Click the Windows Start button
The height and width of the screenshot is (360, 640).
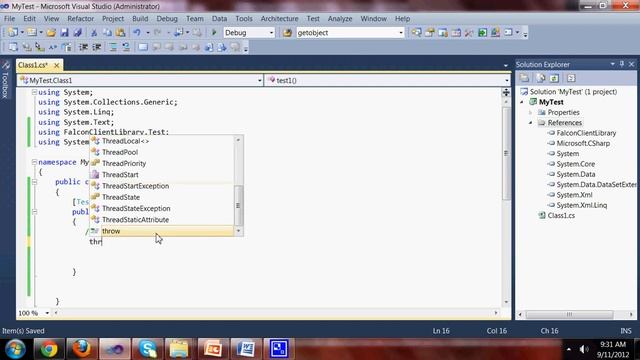tap(15, 349)
